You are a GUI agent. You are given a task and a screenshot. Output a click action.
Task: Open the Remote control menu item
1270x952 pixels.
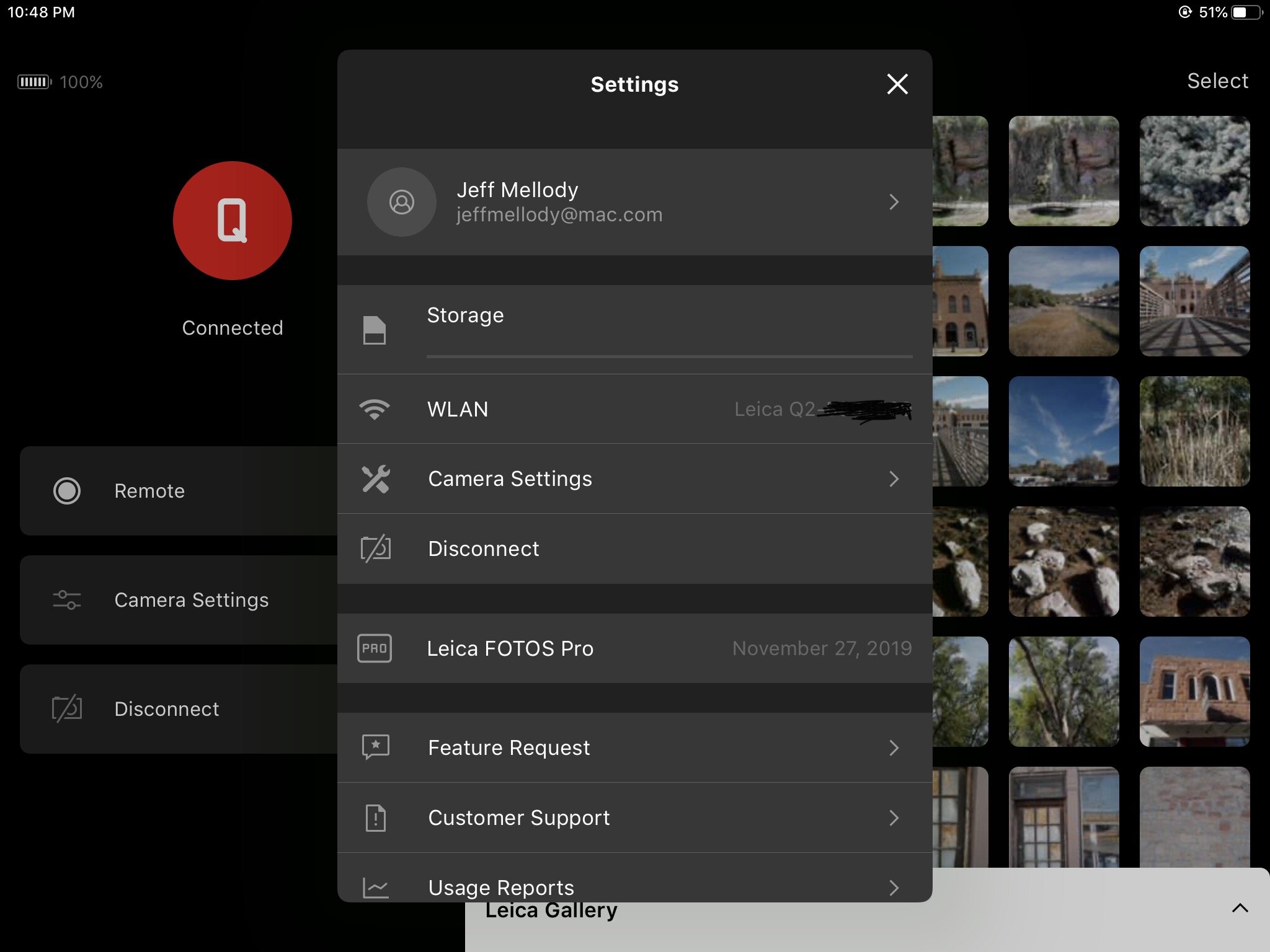click(179, 491)
